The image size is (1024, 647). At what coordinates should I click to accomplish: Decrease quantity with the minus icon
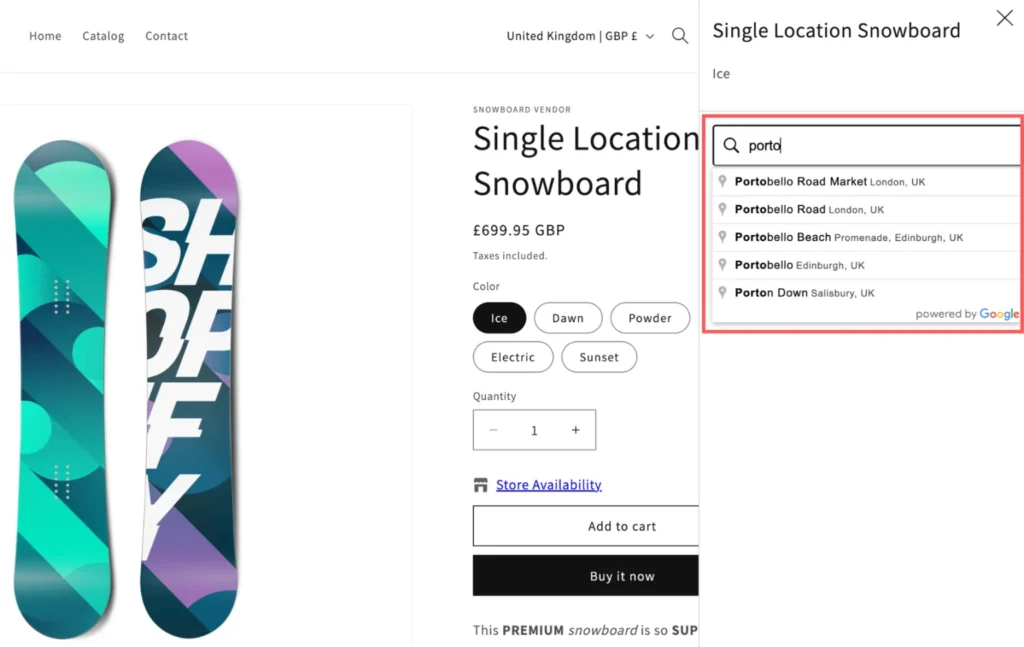pos(493,430)
